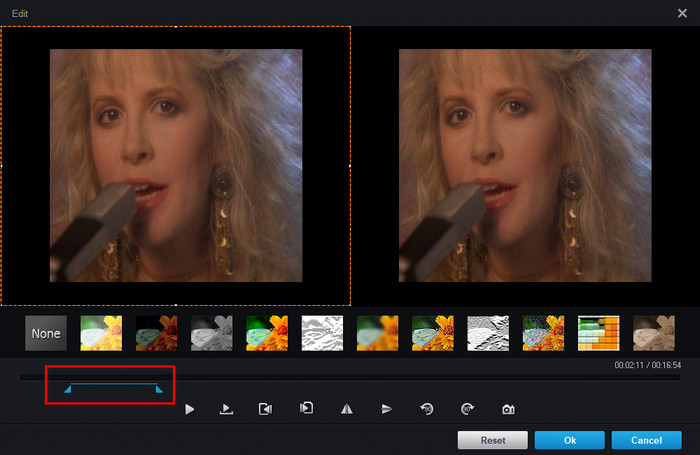
Task: Rotate video 90 degrees counterclockwise
Action: (x=427, y=409)
